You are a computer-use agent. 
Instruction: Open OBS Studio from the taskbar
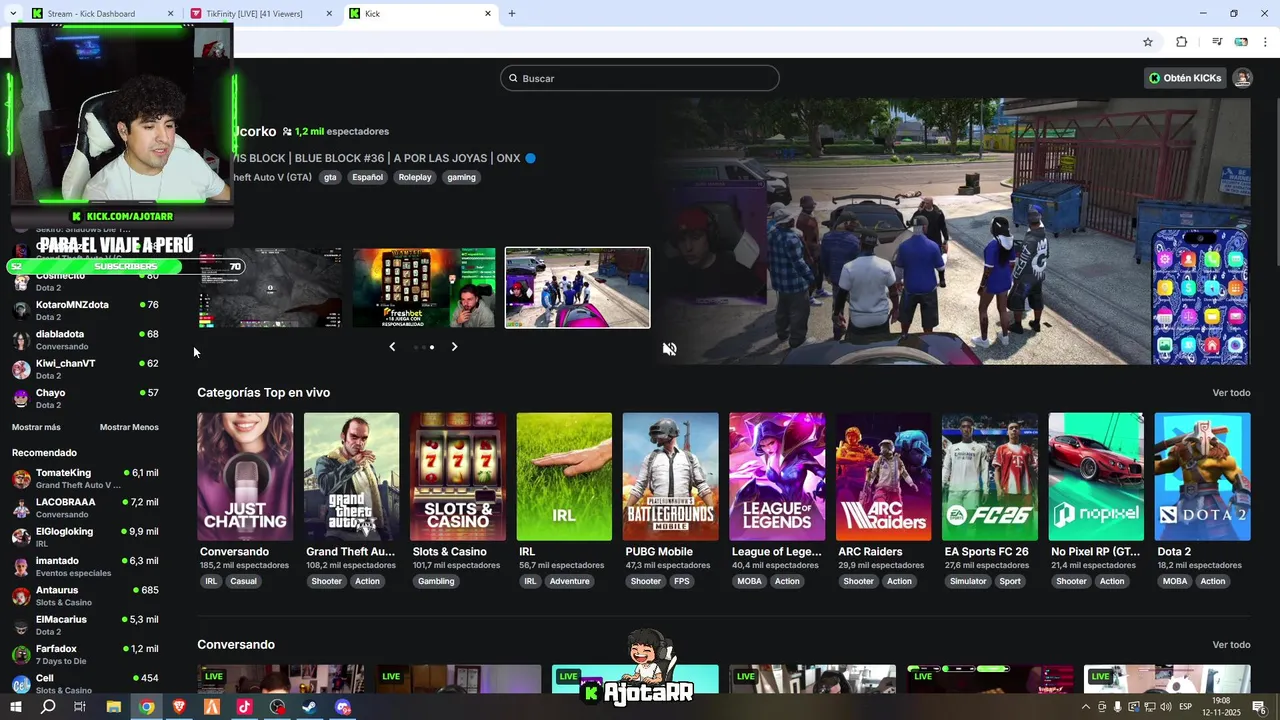277,707
